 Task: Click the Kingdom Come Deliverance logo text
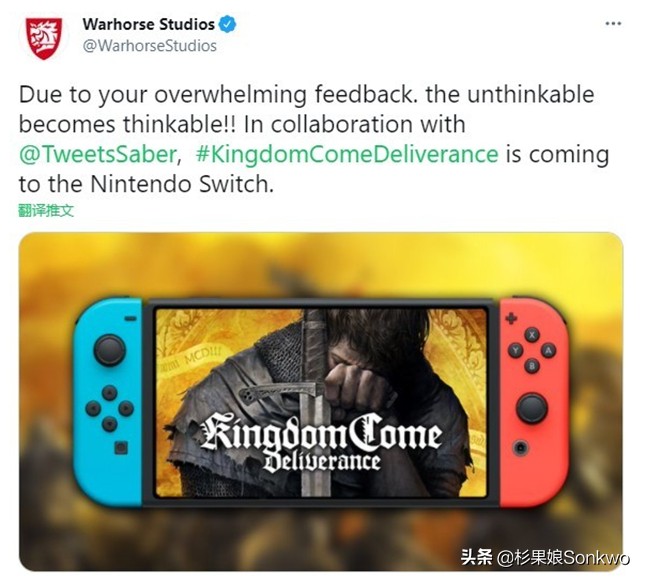click(321, 442)
